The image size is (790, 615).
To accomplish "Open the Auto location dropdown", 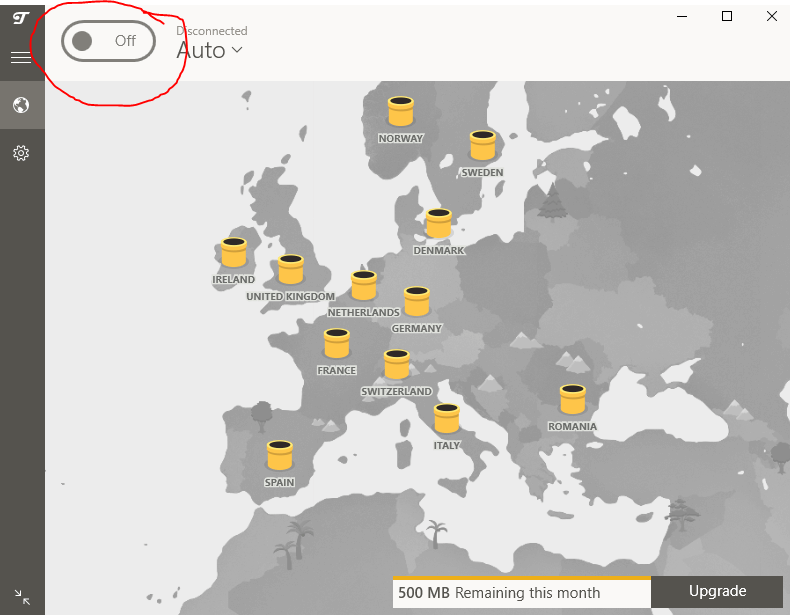I will point(210,50).
